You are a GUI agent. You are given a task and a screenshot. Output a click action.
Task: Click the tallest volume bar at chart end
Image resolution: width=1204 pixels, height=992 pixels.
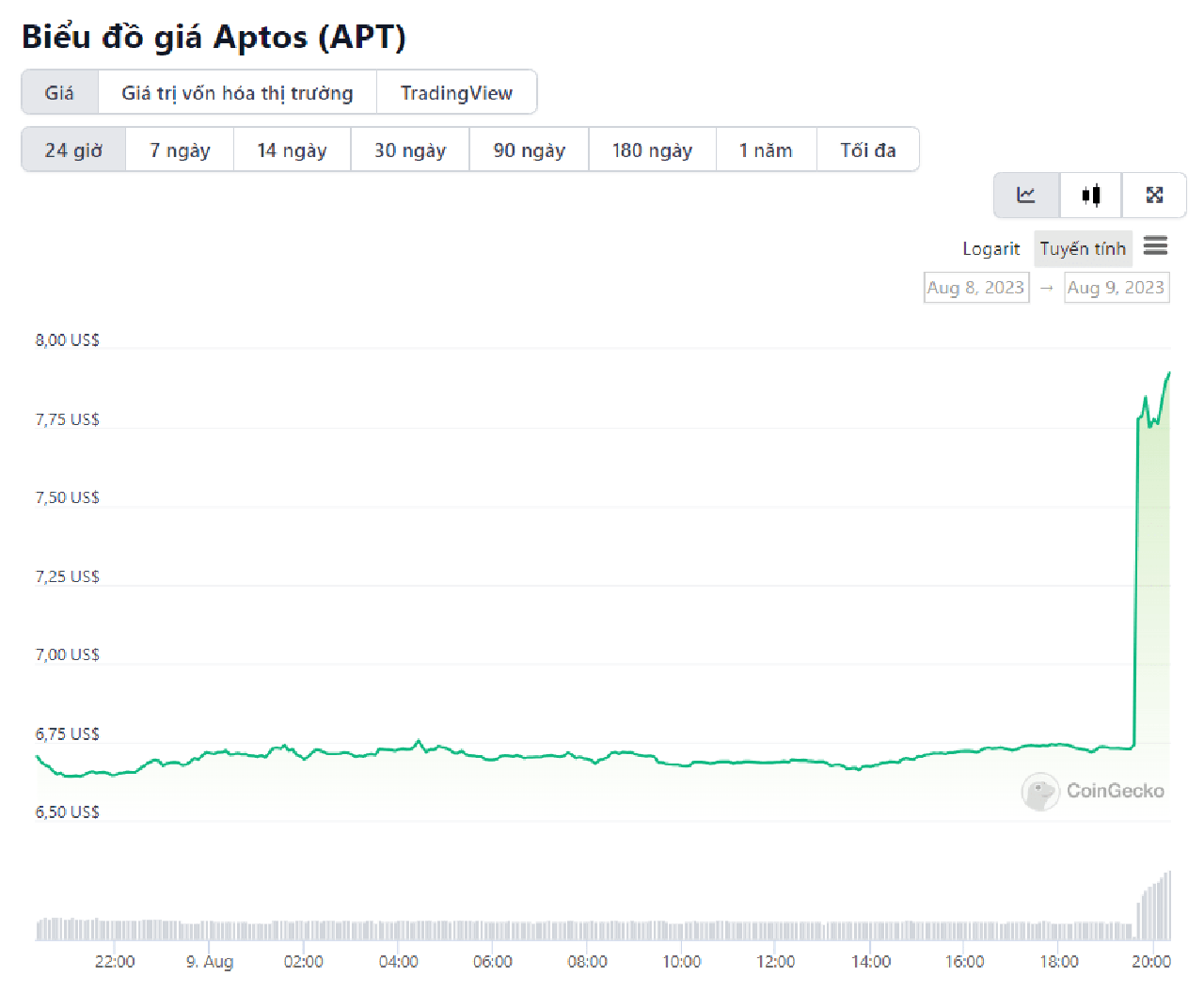[x=1169, y=905]
